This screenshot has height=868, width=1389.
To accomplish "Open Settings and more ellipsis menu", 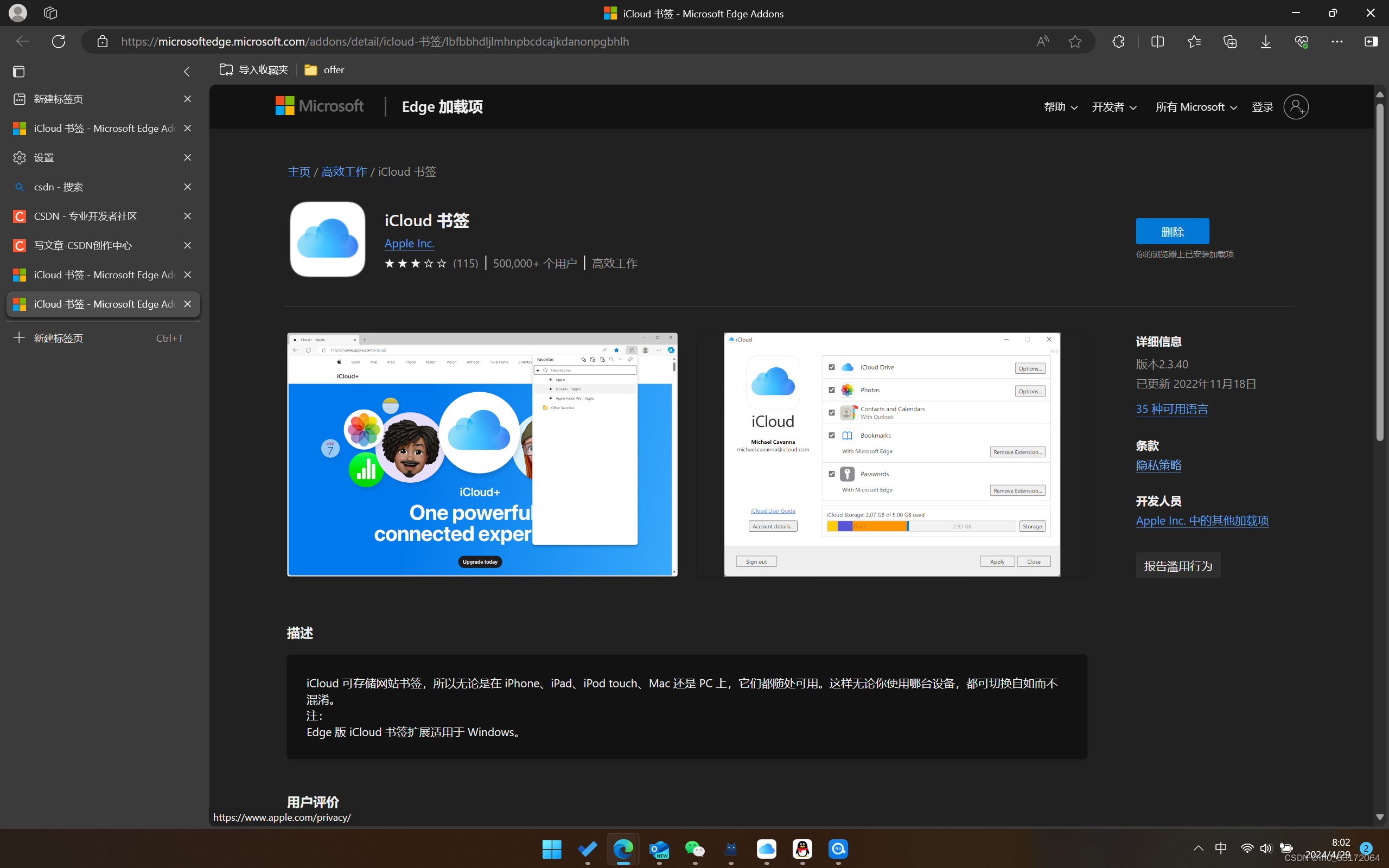I will pos(1337,41).
